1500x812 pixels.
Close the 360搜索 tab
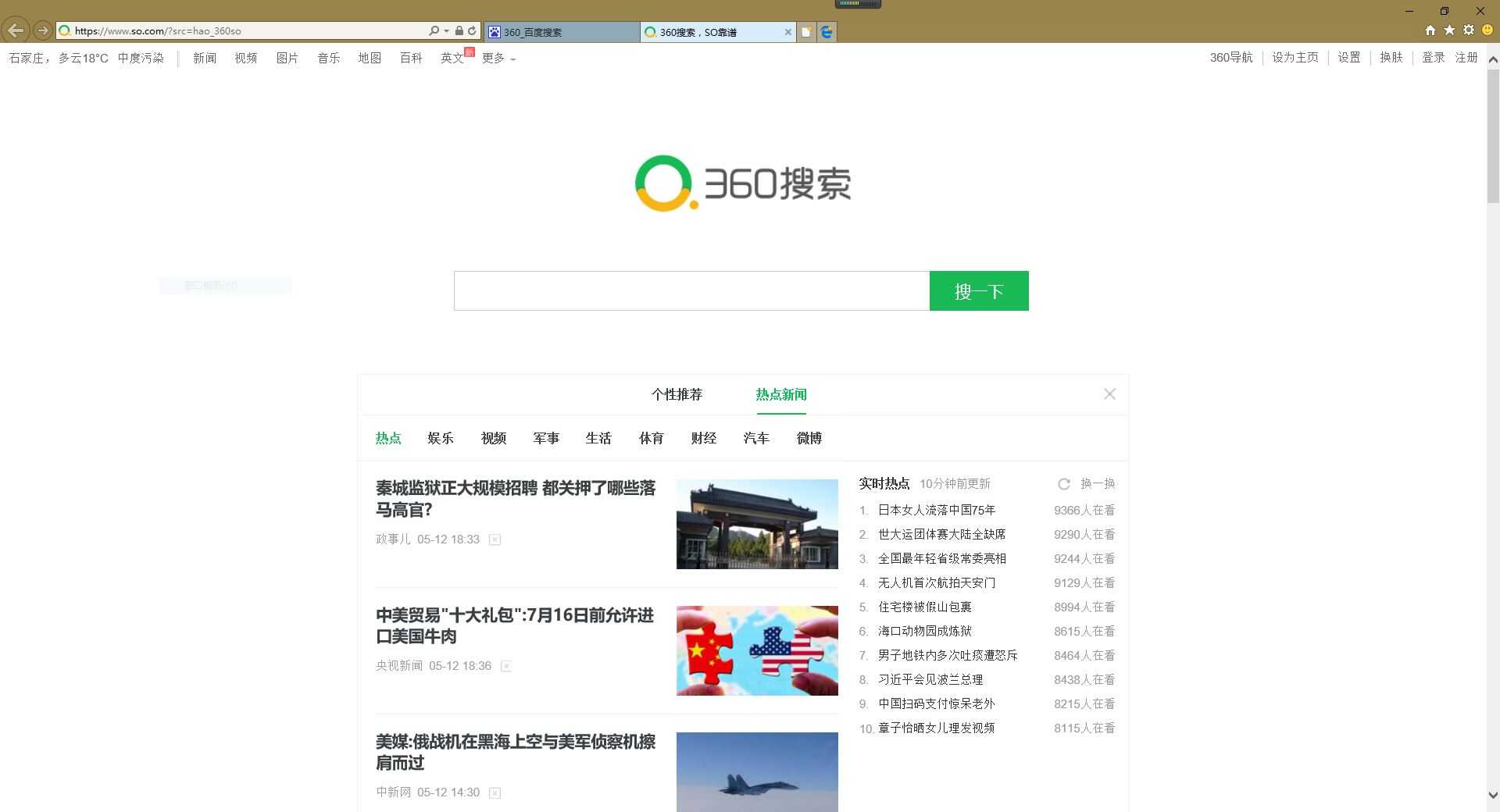pyautogui.click(x=787, y=32)
